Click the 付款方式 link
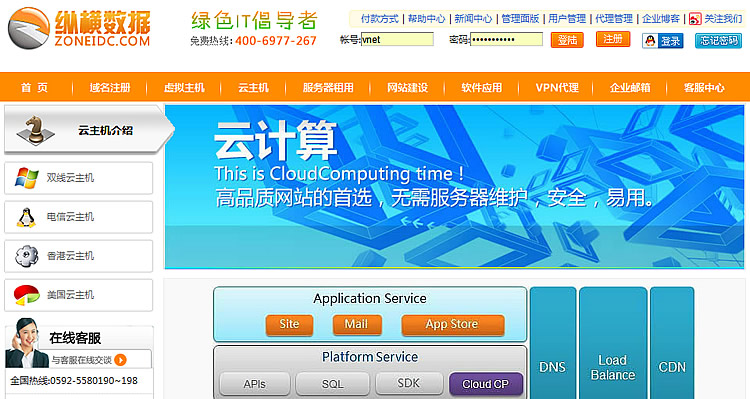The height and width of the screenshot is (399, 750). (x=380, y=19)
